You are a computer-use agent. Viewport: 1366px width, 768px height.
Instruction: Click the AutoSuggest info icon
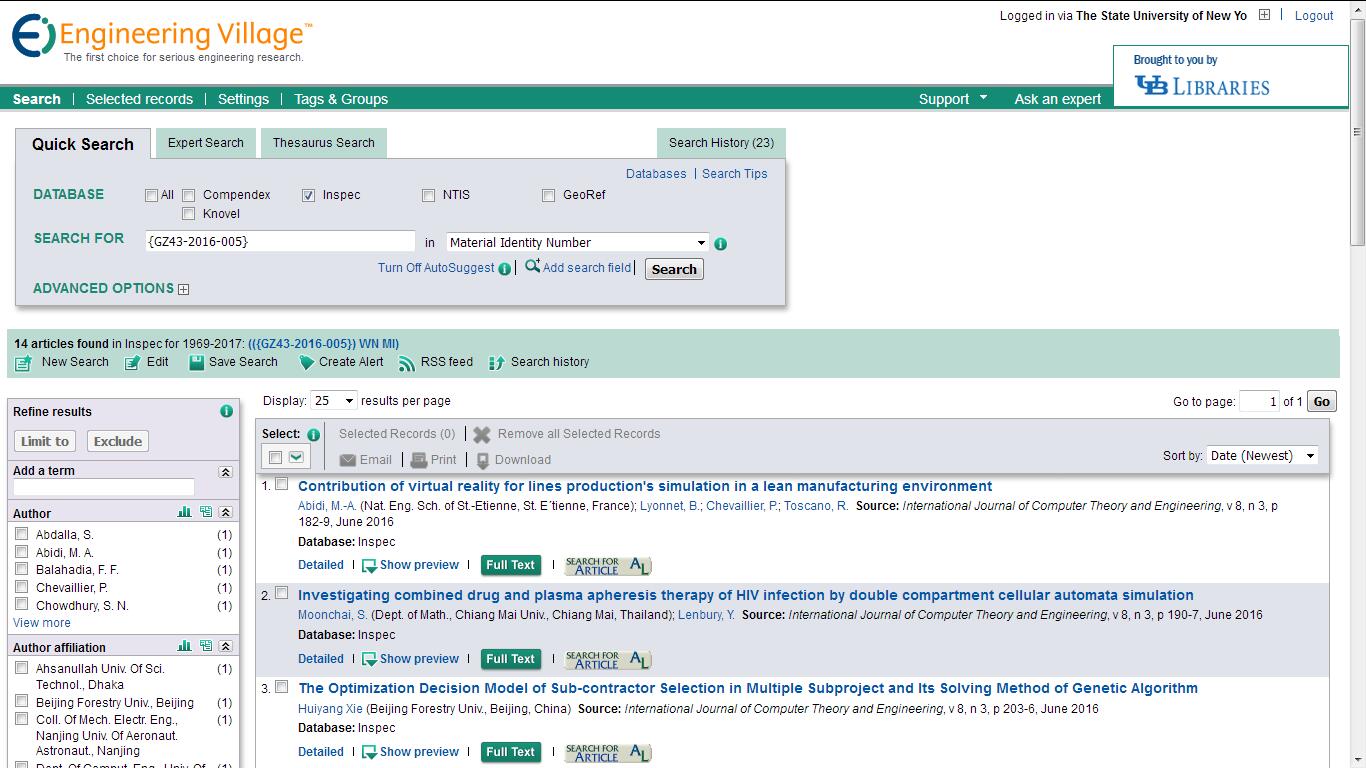coord(505,268)
